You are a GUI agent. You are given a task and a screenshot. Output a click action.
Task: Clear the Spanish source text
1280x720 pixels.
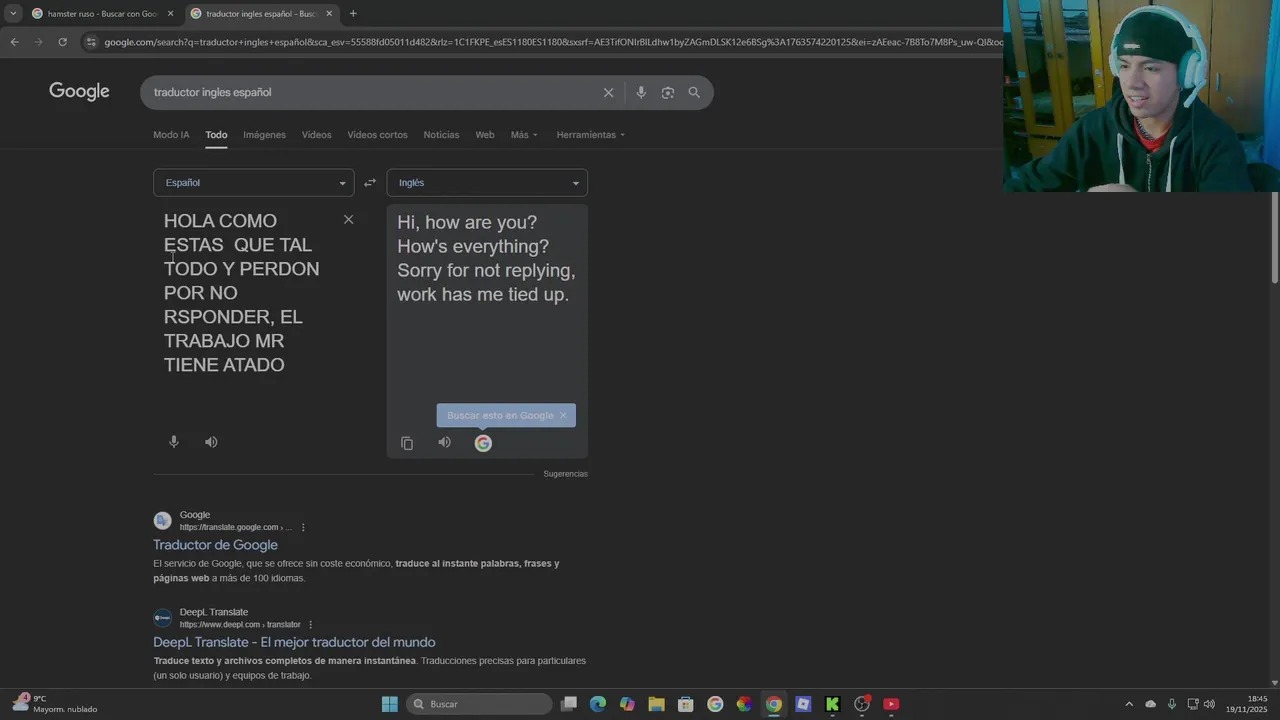(348, 219)
